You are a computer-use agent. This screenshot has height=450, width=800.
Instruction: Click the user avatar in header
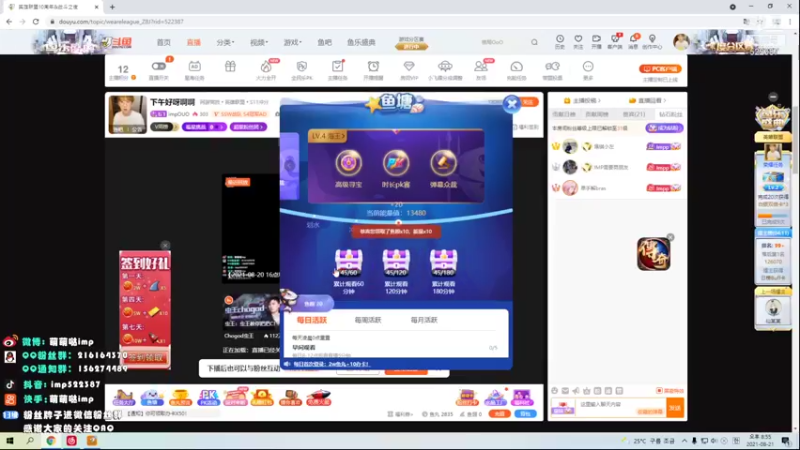[x=681, y=42]
